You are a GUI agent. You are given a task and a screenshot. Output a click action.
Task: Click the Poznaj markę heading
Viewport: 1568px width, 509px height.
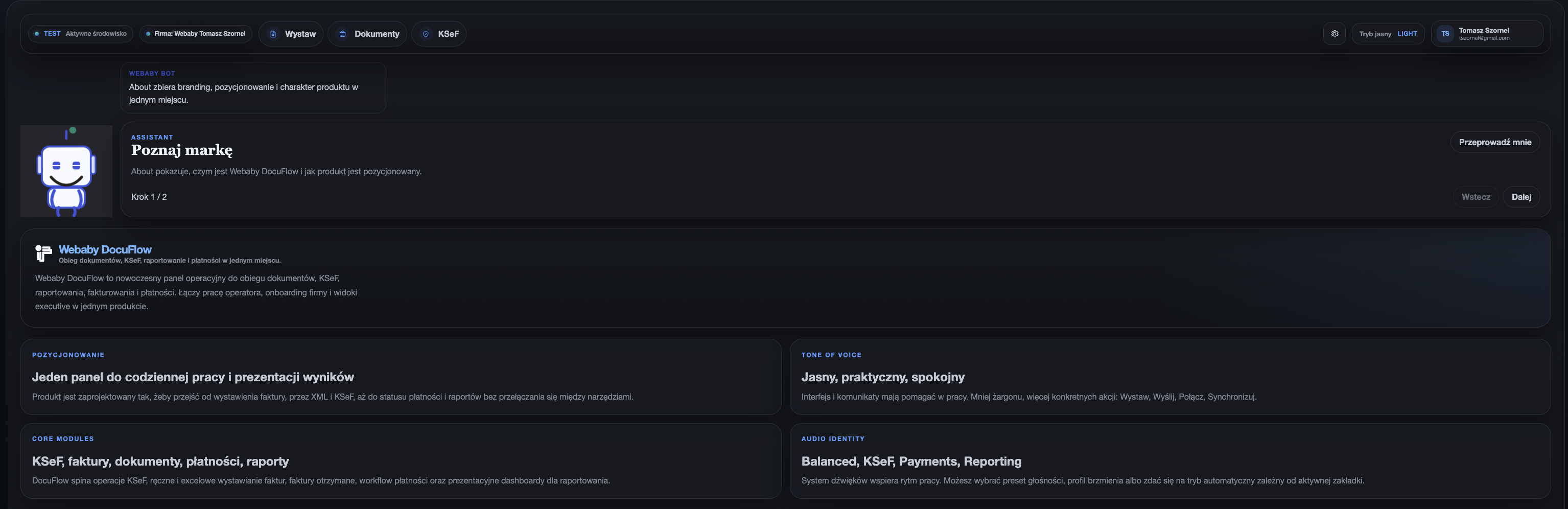click(x=181, y=150)
